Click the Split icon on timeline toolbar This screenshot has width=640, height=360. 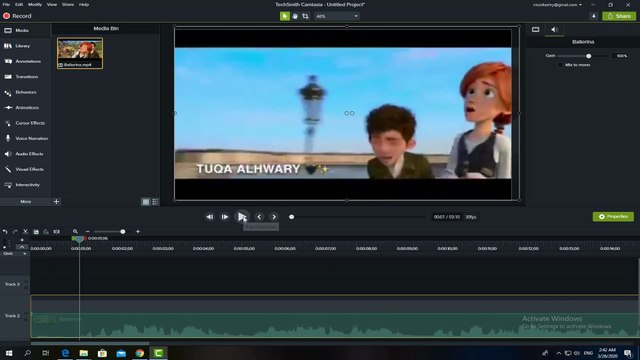56,232
